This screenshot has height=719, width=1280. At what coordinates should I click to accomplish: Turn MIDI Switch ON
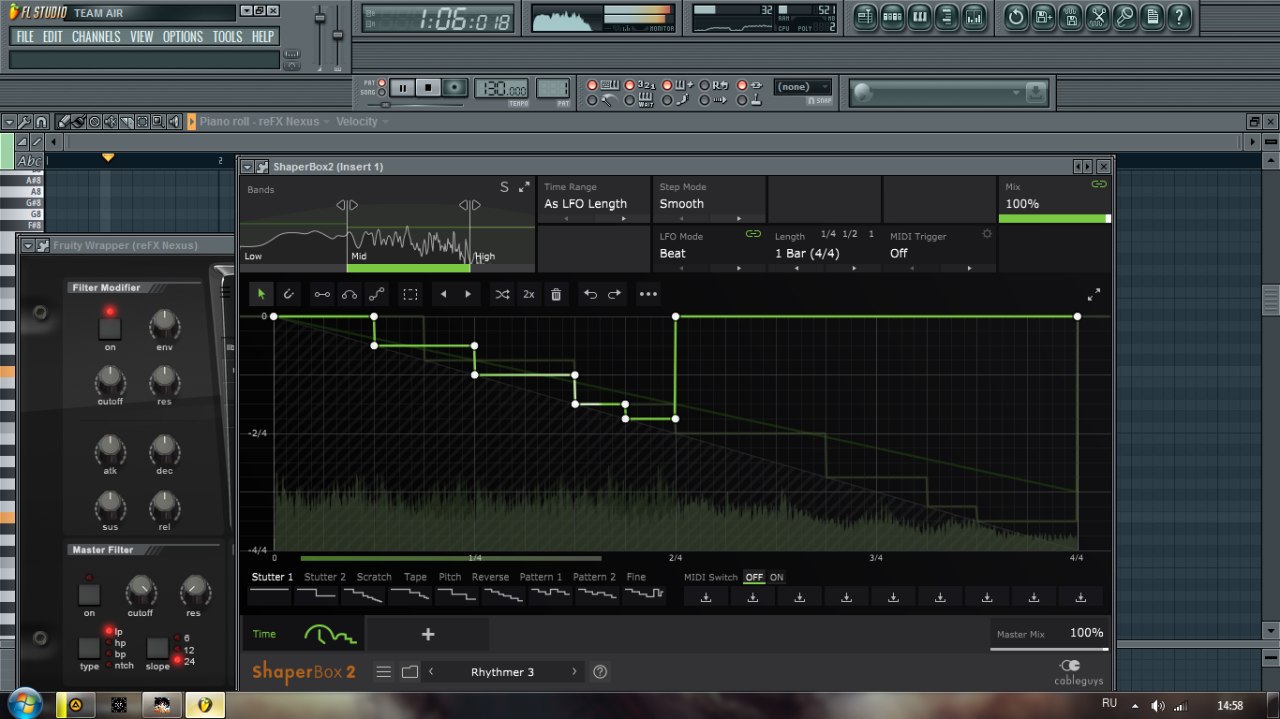776,577
